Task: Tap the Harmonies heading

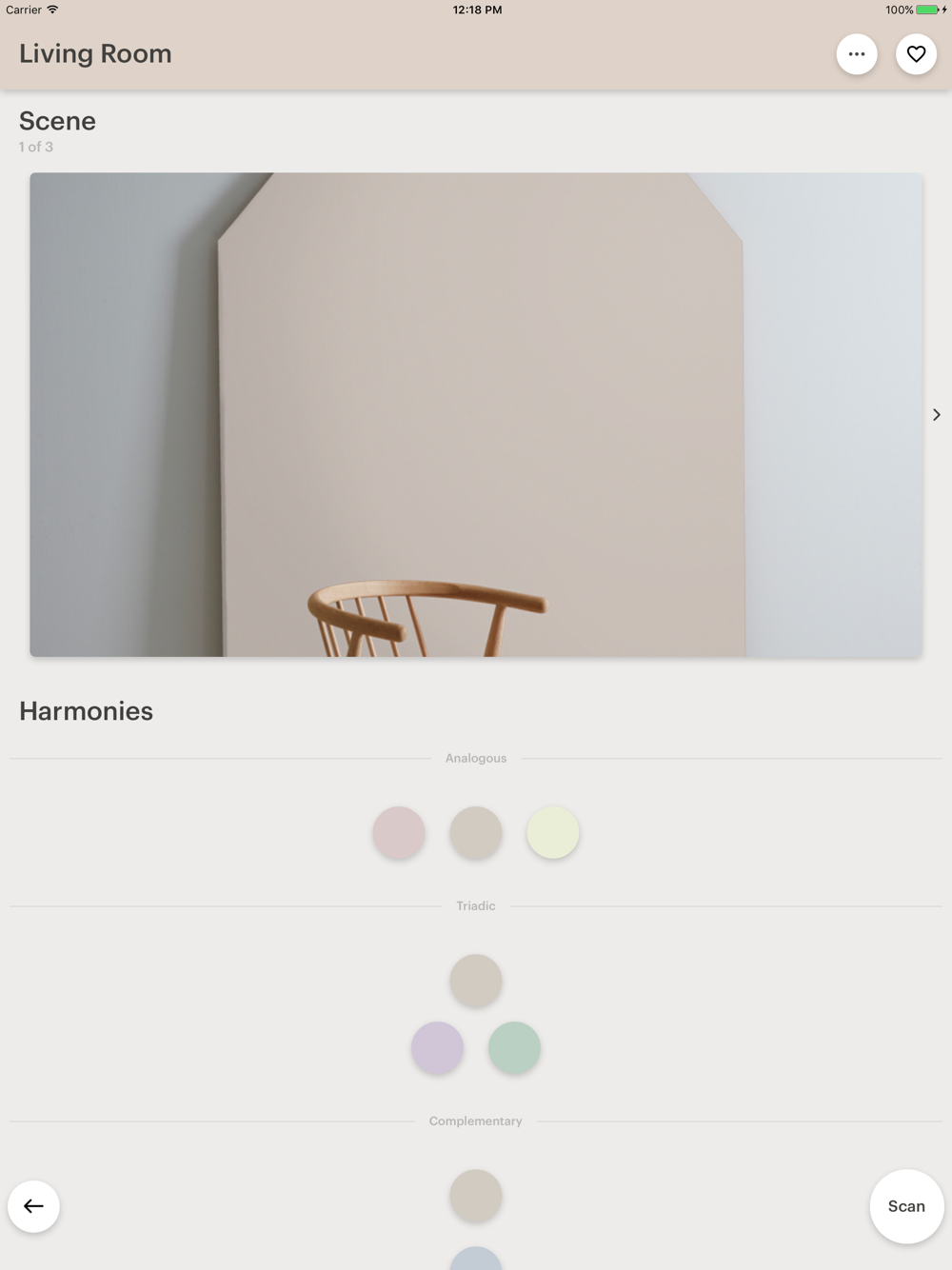Action: (x=86, y=711)
